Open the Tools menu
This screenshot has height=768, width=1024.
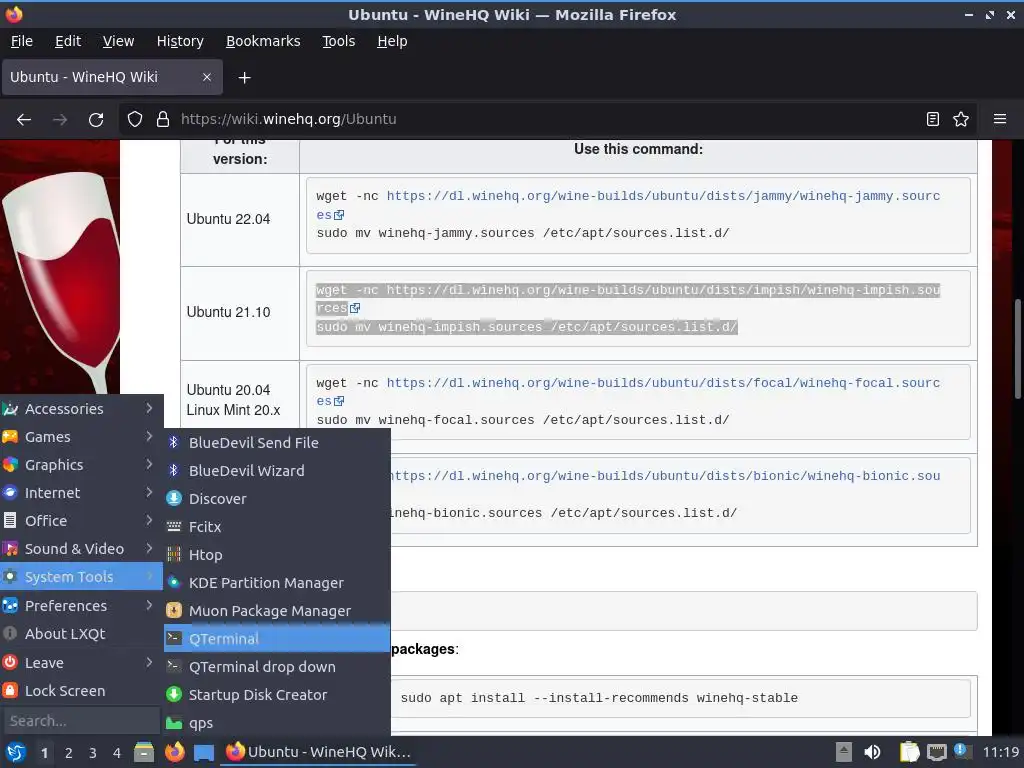[x=338, y=41]
